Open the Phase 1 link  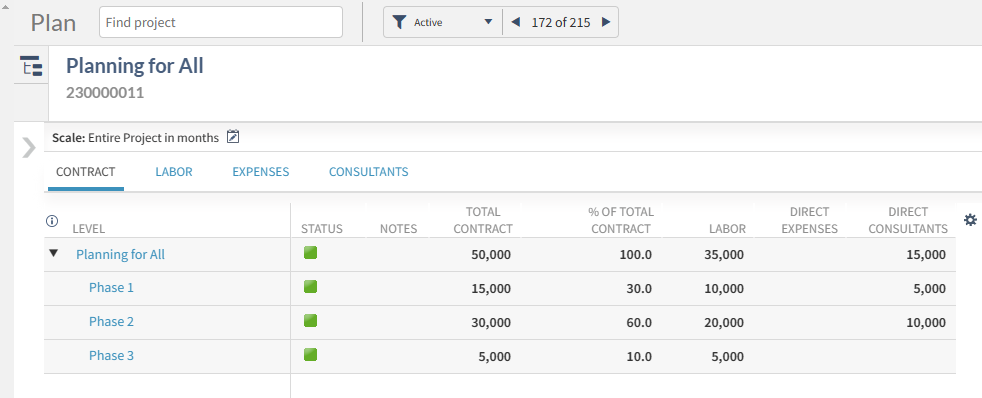111,288
